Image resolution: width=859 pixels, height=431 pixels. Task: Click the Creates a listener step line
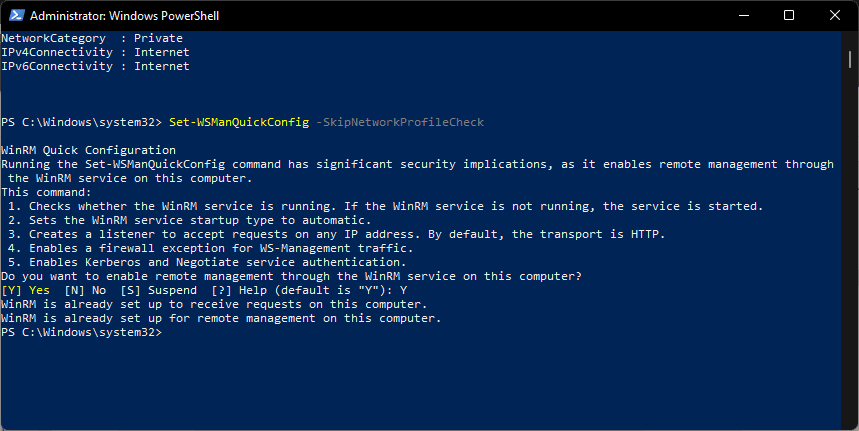pyautogui.click(x=336, y=234)
